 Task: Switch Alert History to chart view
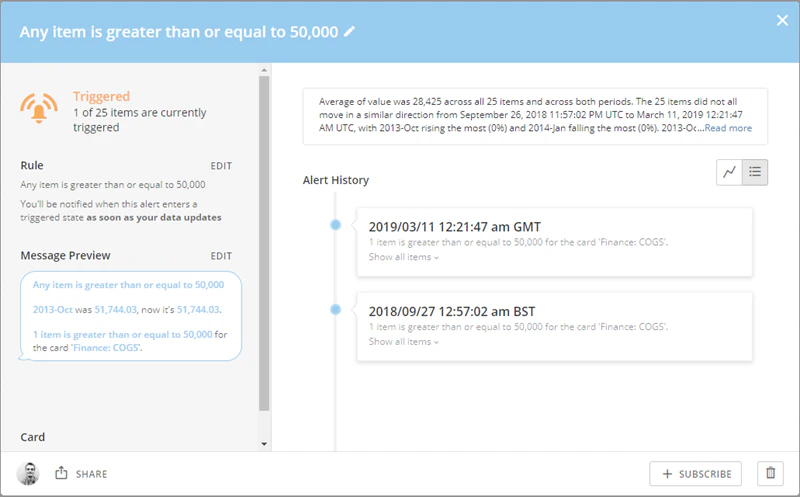click(729, 172)
